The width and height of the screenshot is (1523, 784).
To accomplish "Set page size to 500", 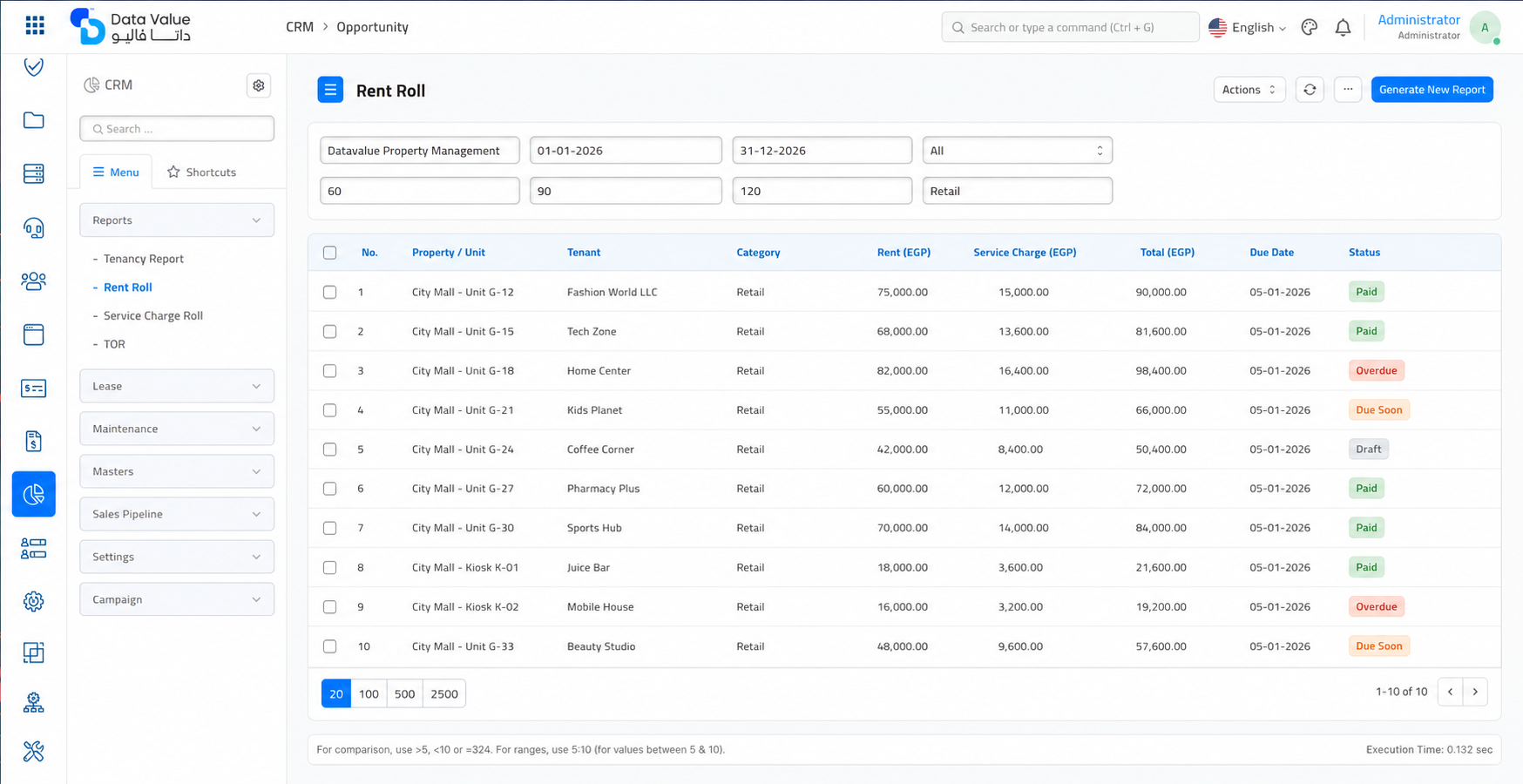I will (404, 693).
